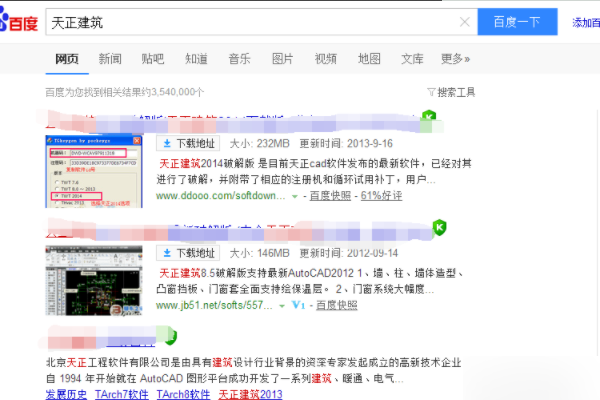This screenshot has width=600, height=400.
Task: Open the 添加百 link at top right
Action: click(586, 23)
